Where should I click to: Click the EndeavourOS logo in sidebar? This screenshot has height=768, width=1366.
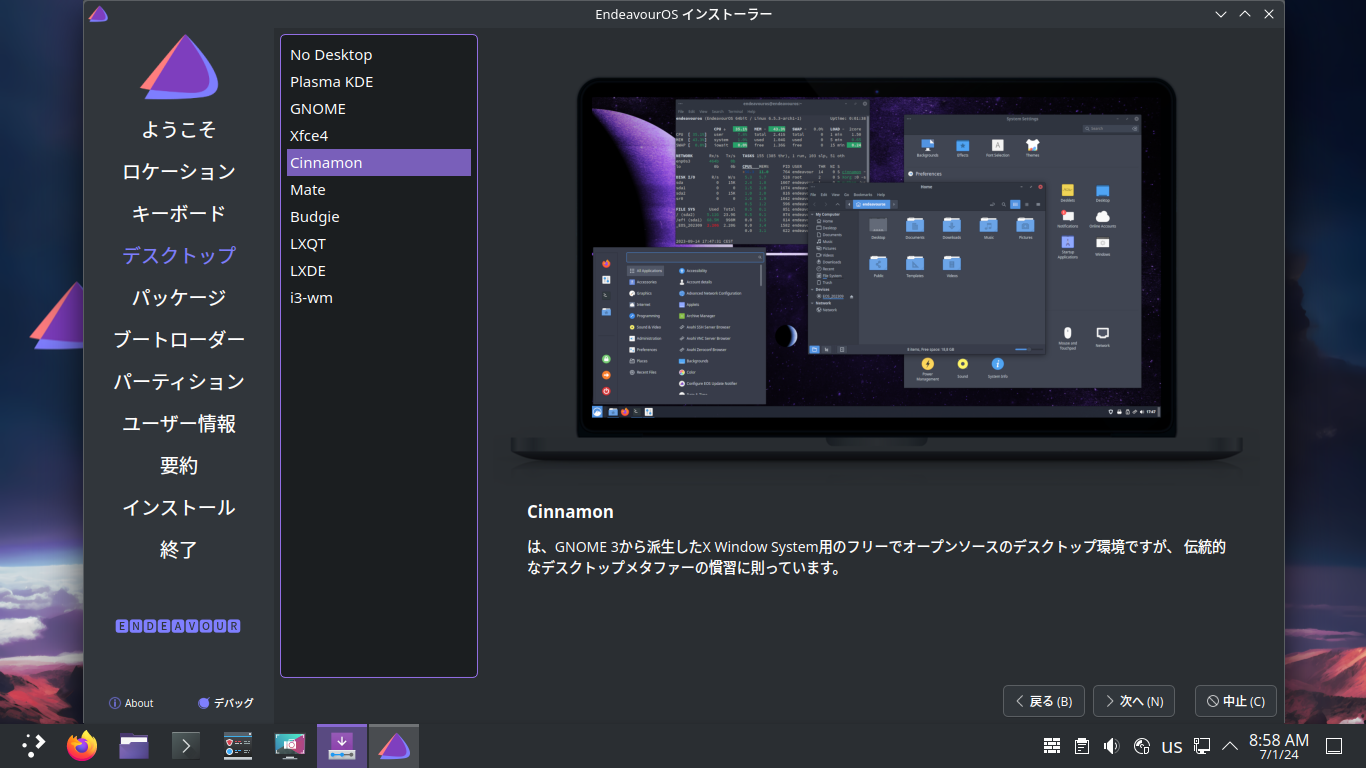point(179,67)
